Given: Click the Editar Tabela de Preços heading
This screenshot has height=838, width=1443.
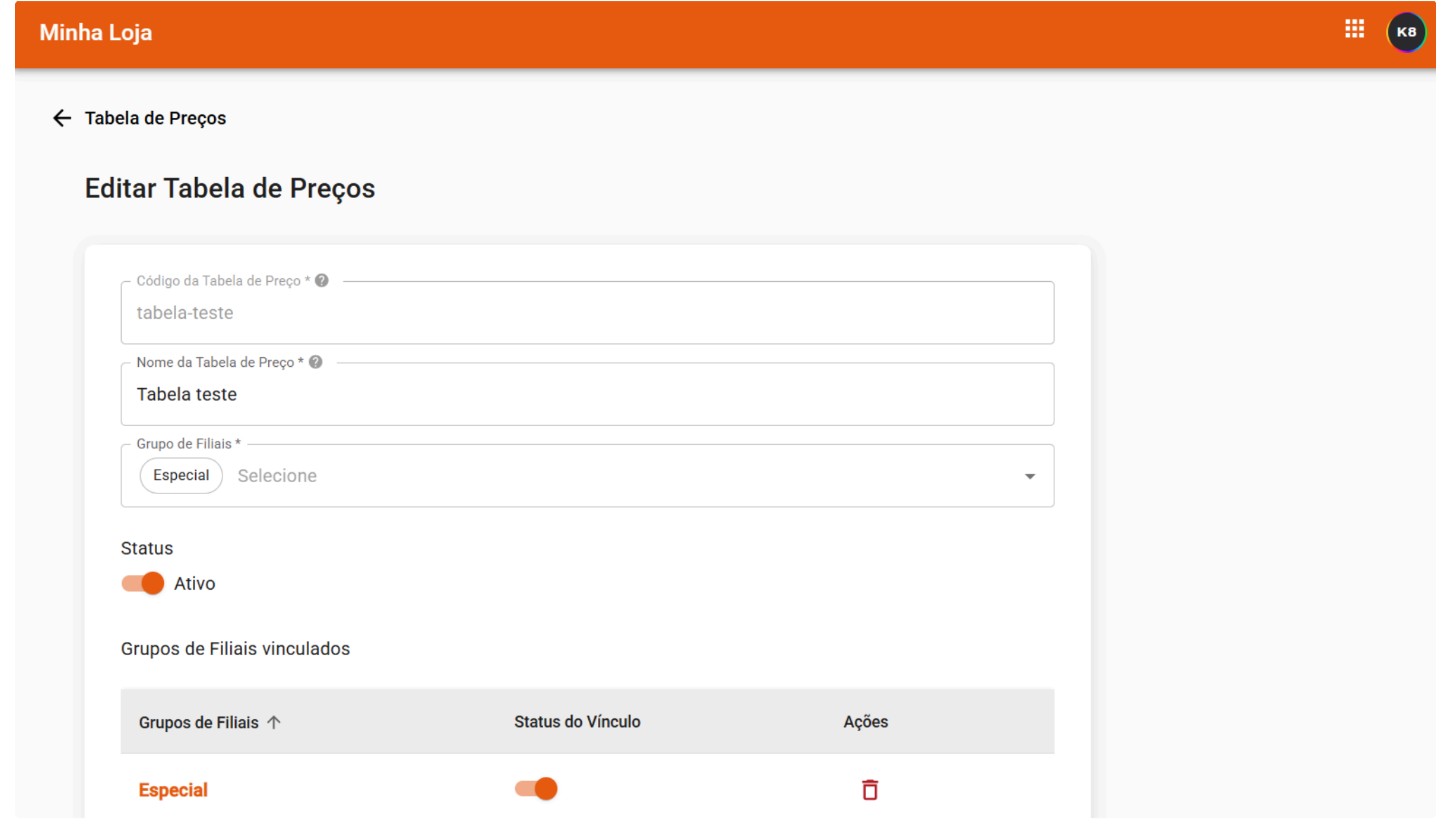Looking at the screenshot, I should coord(230,188).
